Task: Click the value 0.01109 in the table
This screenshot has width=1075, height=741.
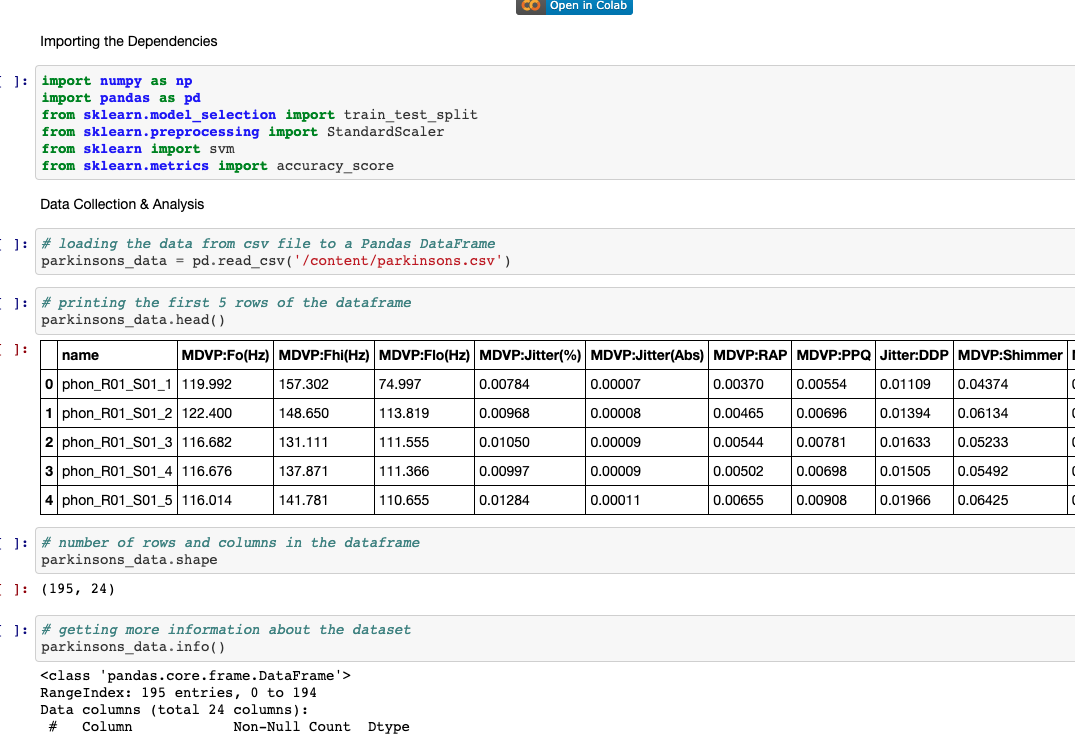Action: point(906,385)
